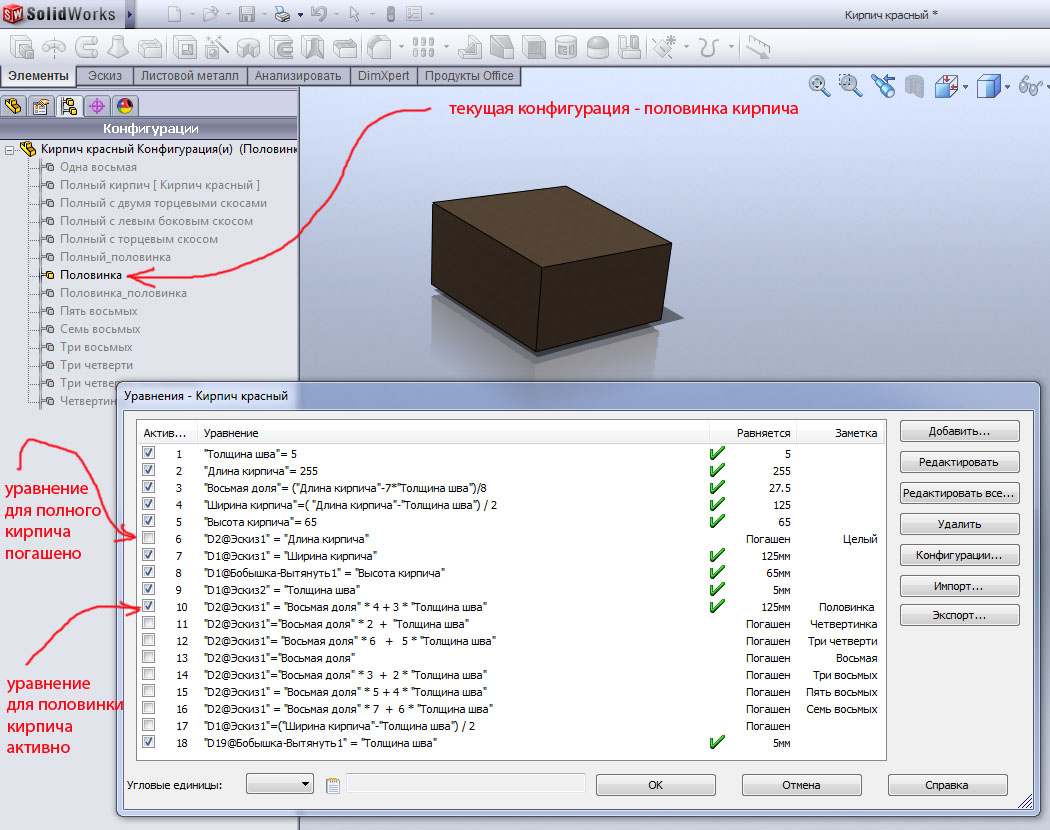Click the Print icon in the top toolbar
1050x830 pixels.
[x=283, y=15]
